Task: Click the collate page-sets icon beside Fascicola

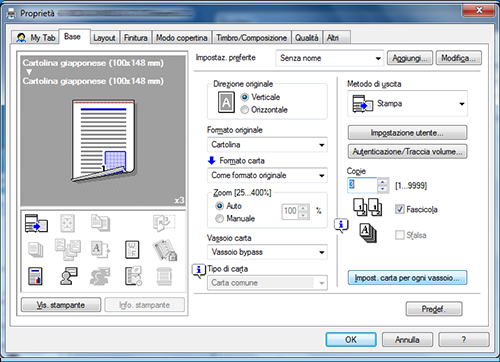Action: (x=368, y=207)
